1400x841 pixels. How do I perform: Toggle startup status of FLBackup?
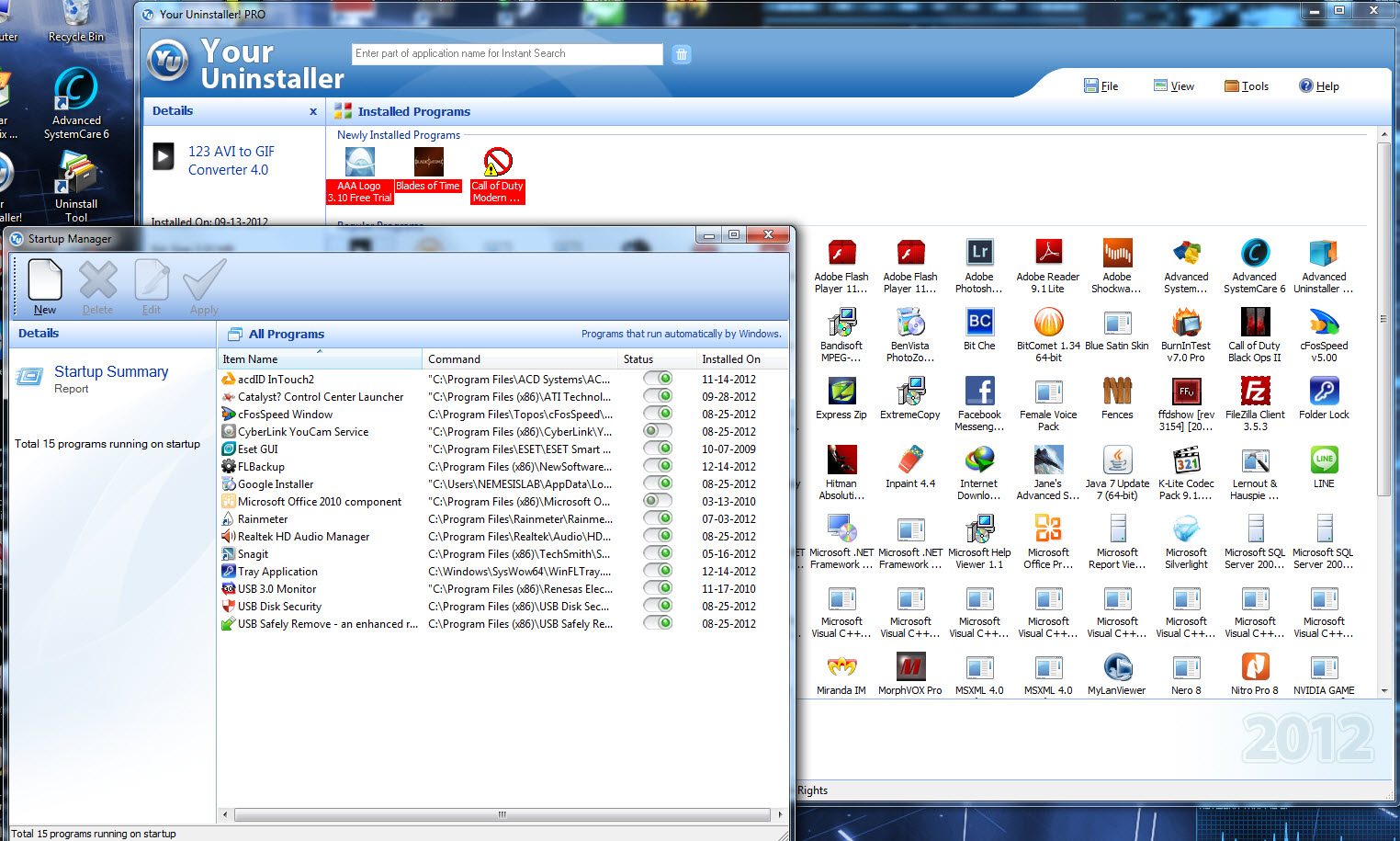pos(658,466)
